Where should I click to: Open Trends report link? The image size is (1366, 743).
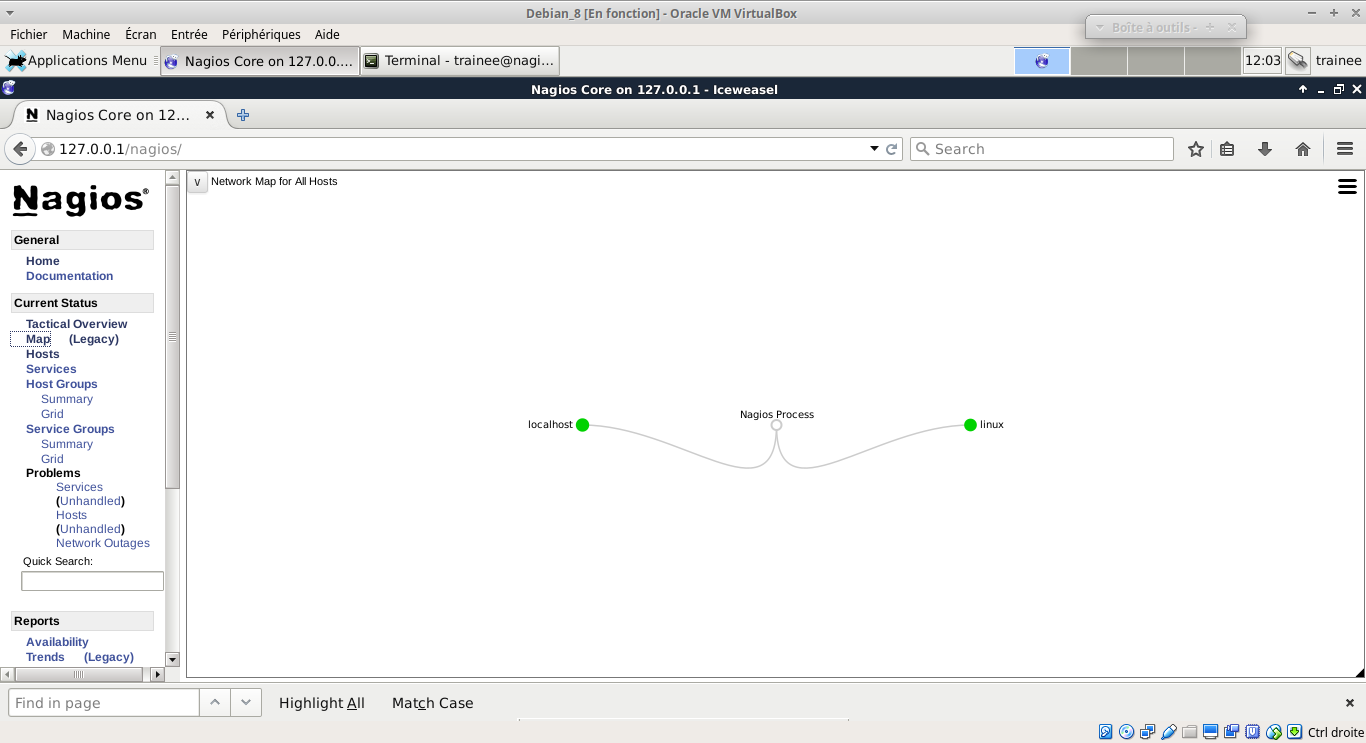[x=45, y=657]
